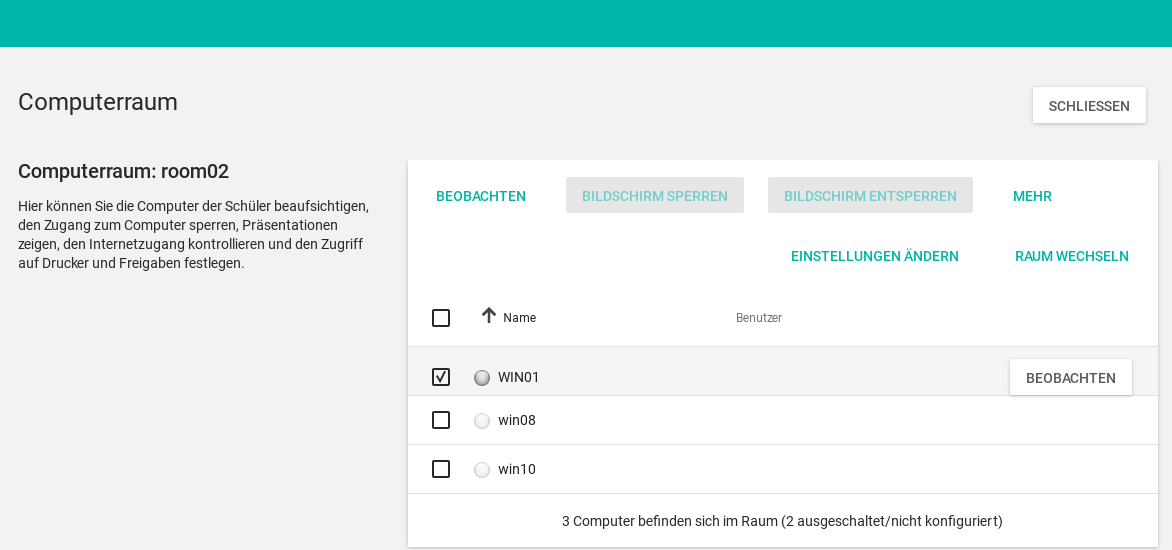This screenshot has height=550, width=1172.
Task: Close the view with the Schliessen button
Action: (1089, 106)
